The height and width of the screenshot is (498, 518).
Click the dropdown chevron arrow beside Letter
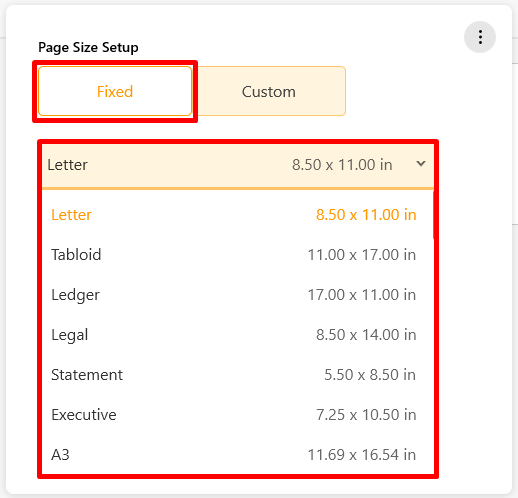[421, 164]
